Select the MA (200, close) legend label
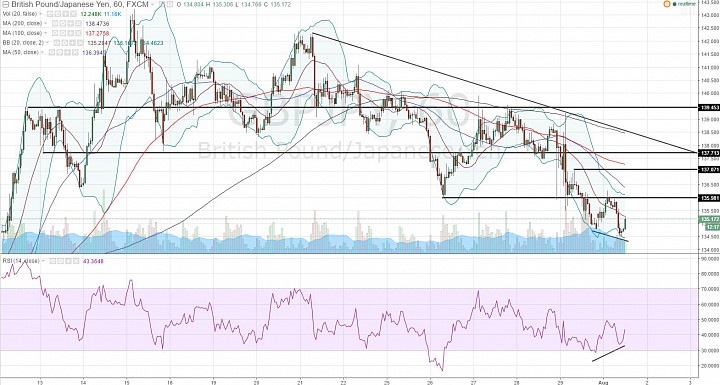This screenshot has height=385, width=720. point(22,23)
